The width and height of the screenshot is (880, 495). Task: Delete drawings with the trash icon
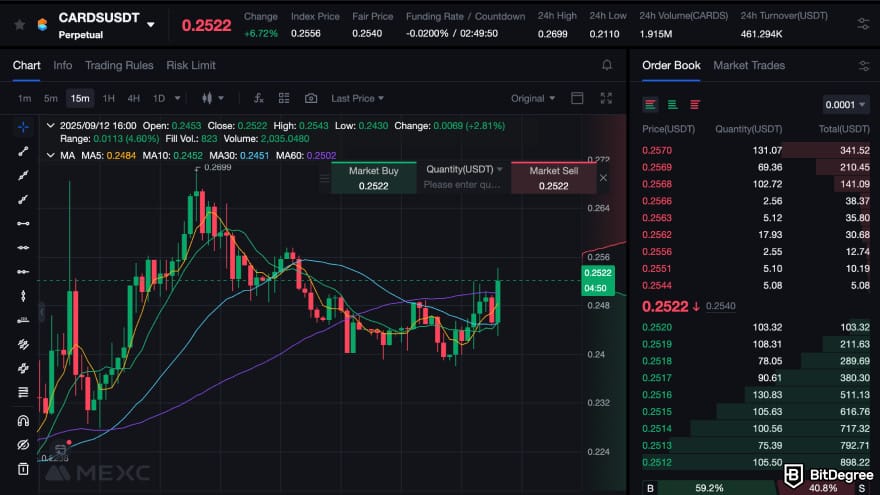[23, 469]
